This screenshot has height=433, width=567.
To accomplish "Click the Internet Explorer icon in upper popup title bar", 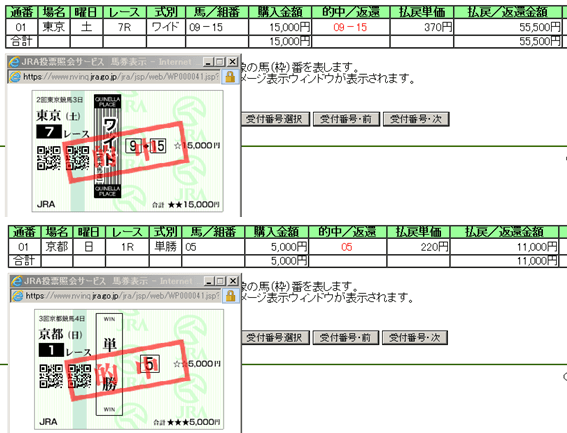I will pyautogui.click(x=14, y=62).
